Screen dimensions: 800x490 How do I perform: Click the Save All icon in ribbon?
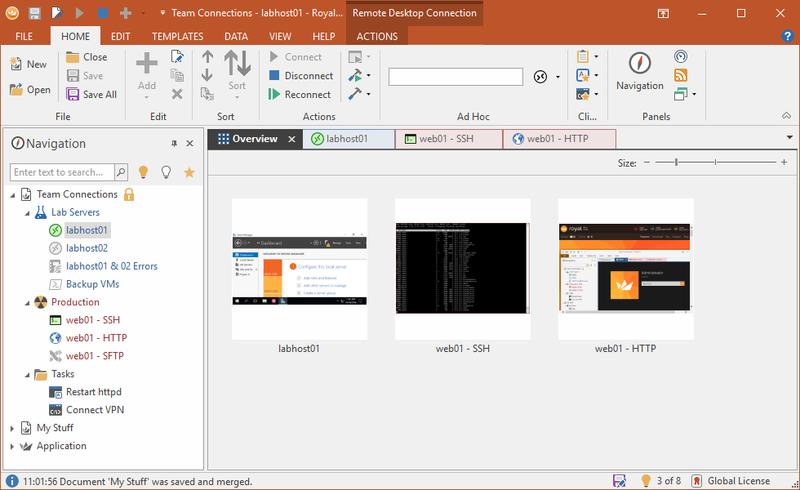coord(73,94)
